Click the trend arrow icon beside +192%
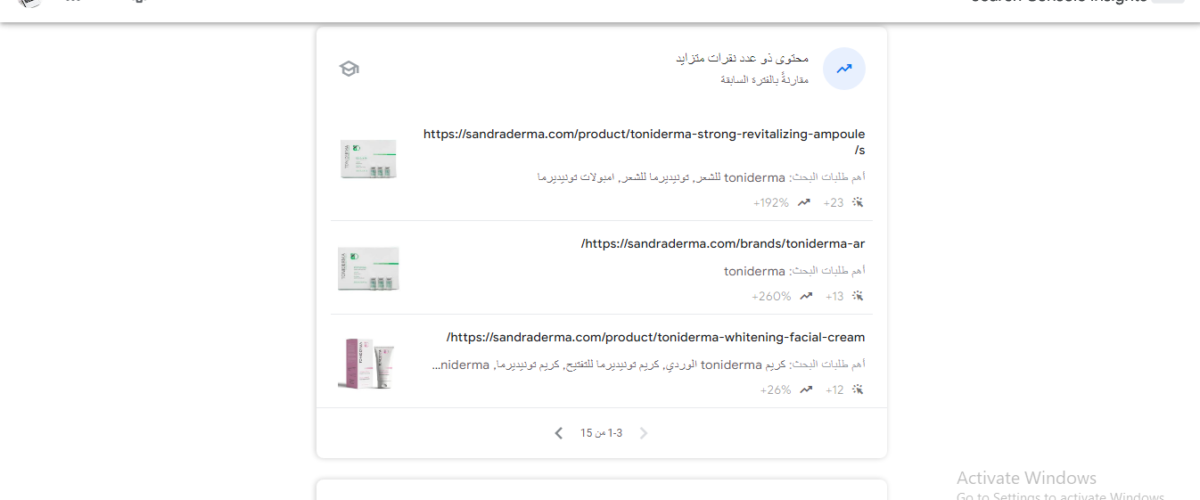Viewport: 1200px width, 500px height. 803,202
